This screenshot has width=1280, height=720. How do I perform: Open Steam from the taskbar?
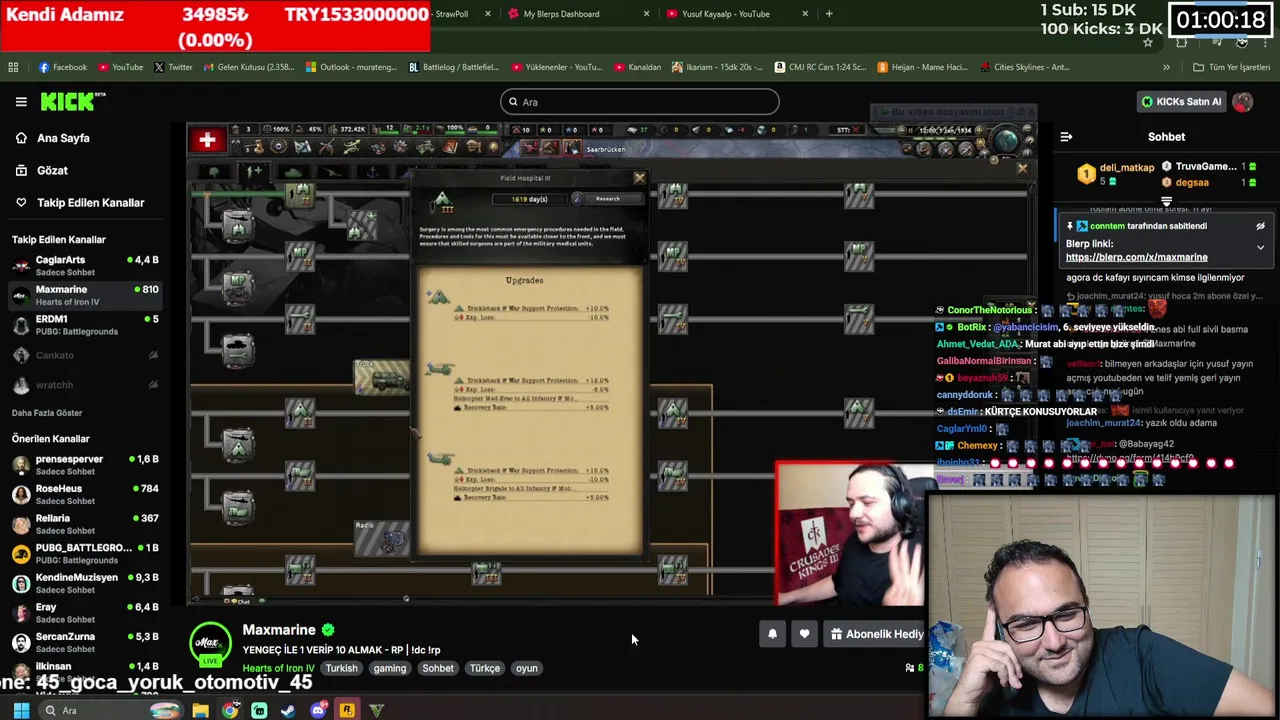[x=288, y=710]
